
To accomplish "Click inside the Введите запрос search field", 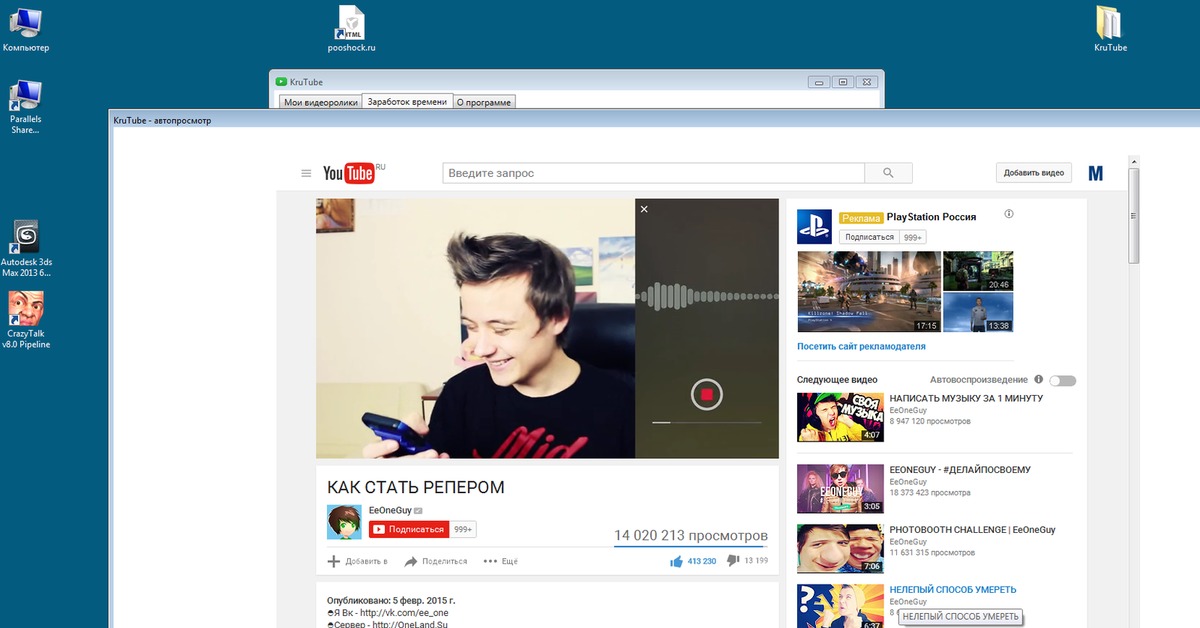I will coord(653,173).
